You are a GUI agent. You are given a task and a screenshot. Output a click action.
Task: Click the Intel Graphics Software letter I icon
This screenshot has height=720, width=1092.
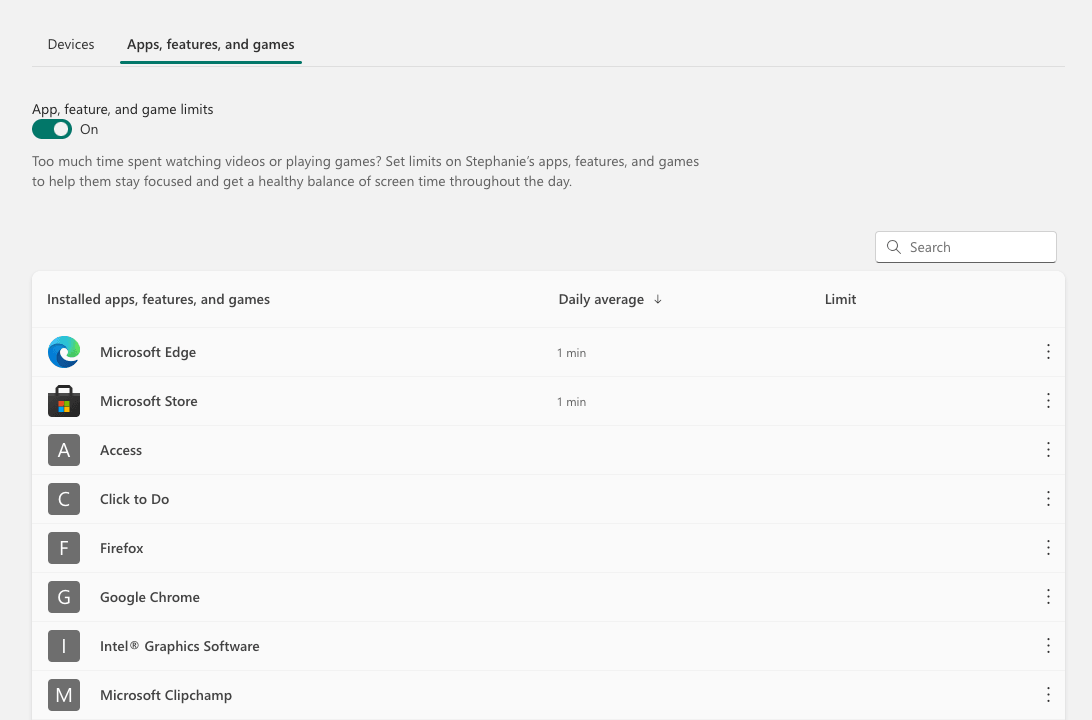click(x=64, y=646)
